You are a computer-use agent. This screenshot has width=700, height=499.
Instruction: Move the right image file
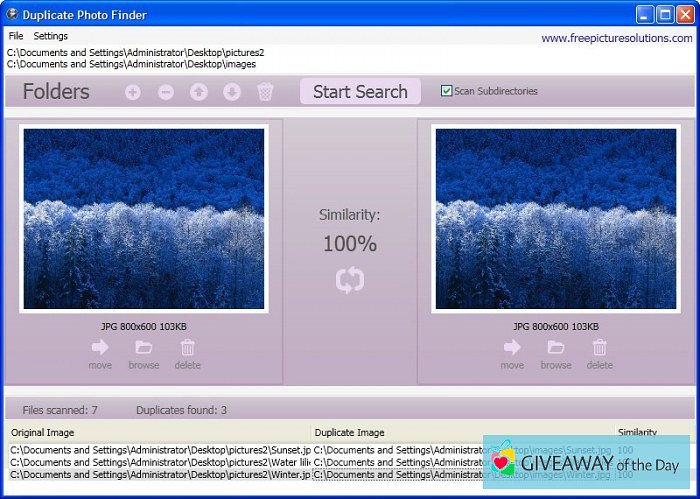point(512,353)
